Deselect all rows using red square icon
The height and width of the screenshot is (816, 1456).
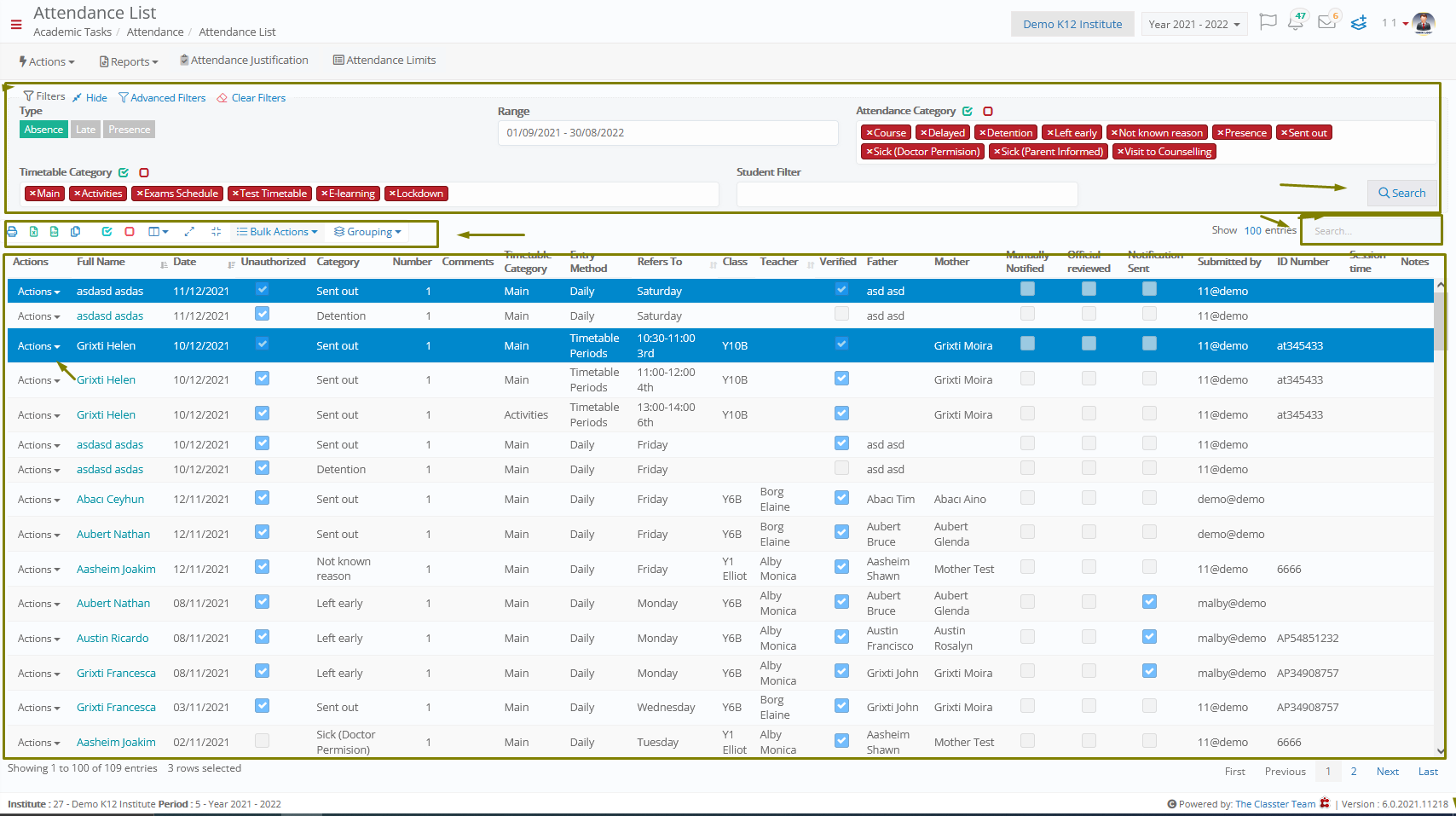pos(130,232)
